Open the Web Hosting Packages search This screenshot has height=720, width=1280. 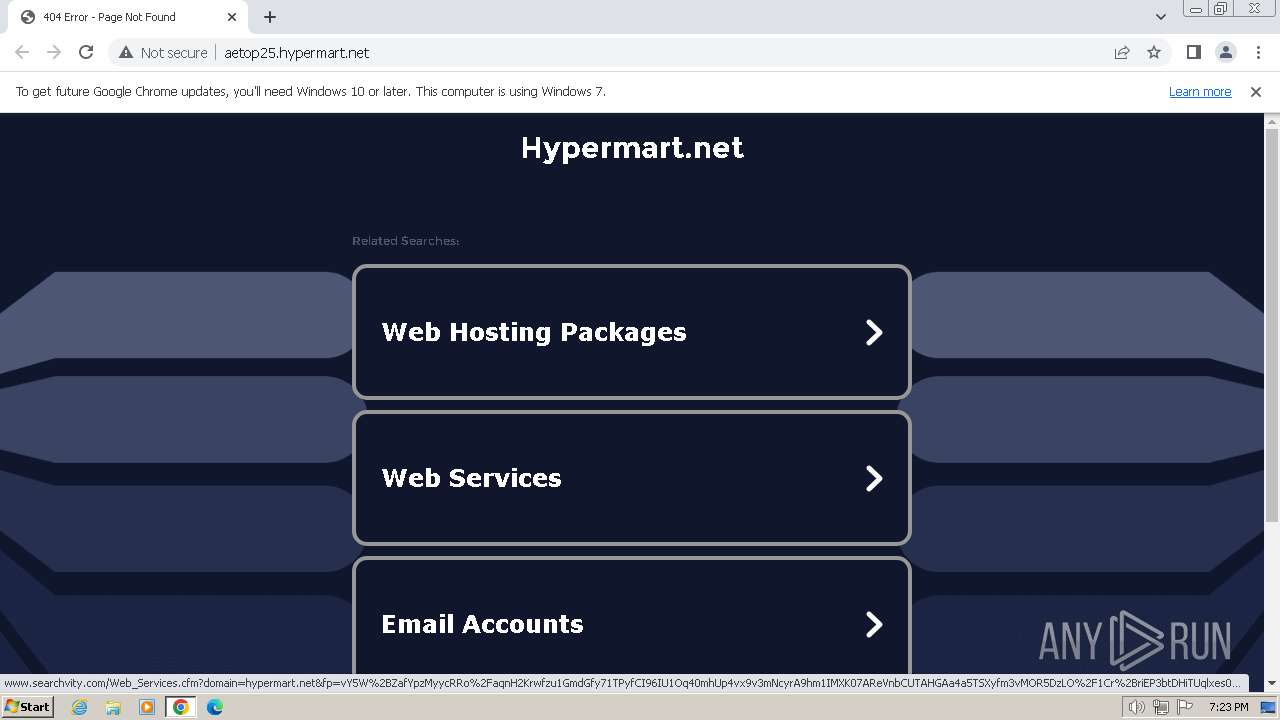point(632,332)
